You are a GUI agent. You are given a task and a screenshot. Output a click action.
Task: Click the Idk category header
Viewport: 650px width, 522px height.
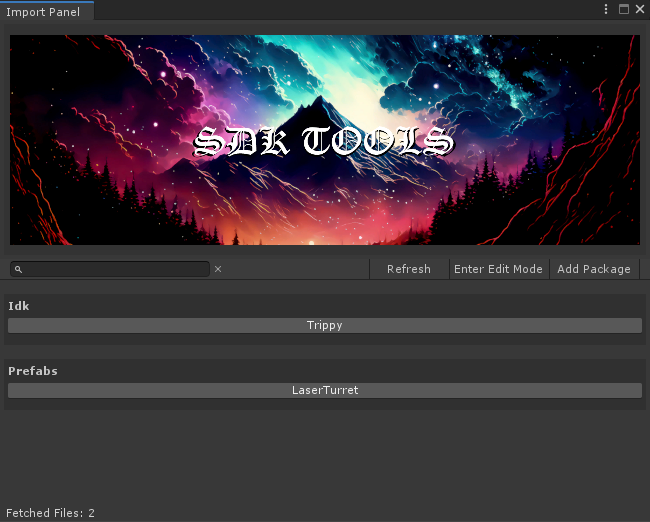click(18, 306)
